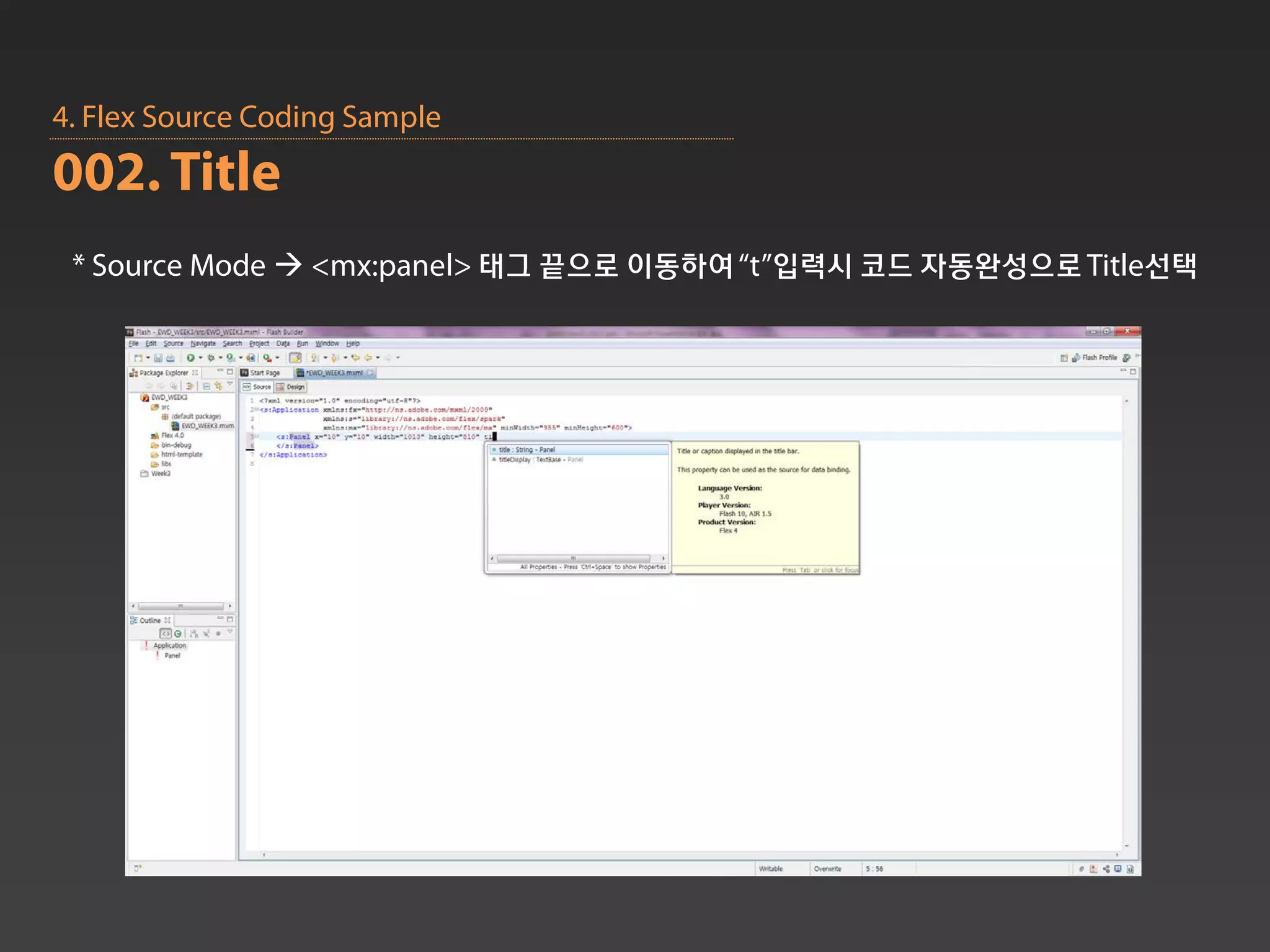Open the Navigate menu
The width and height of the screenshot is (1270, 952).
(203, 343)
